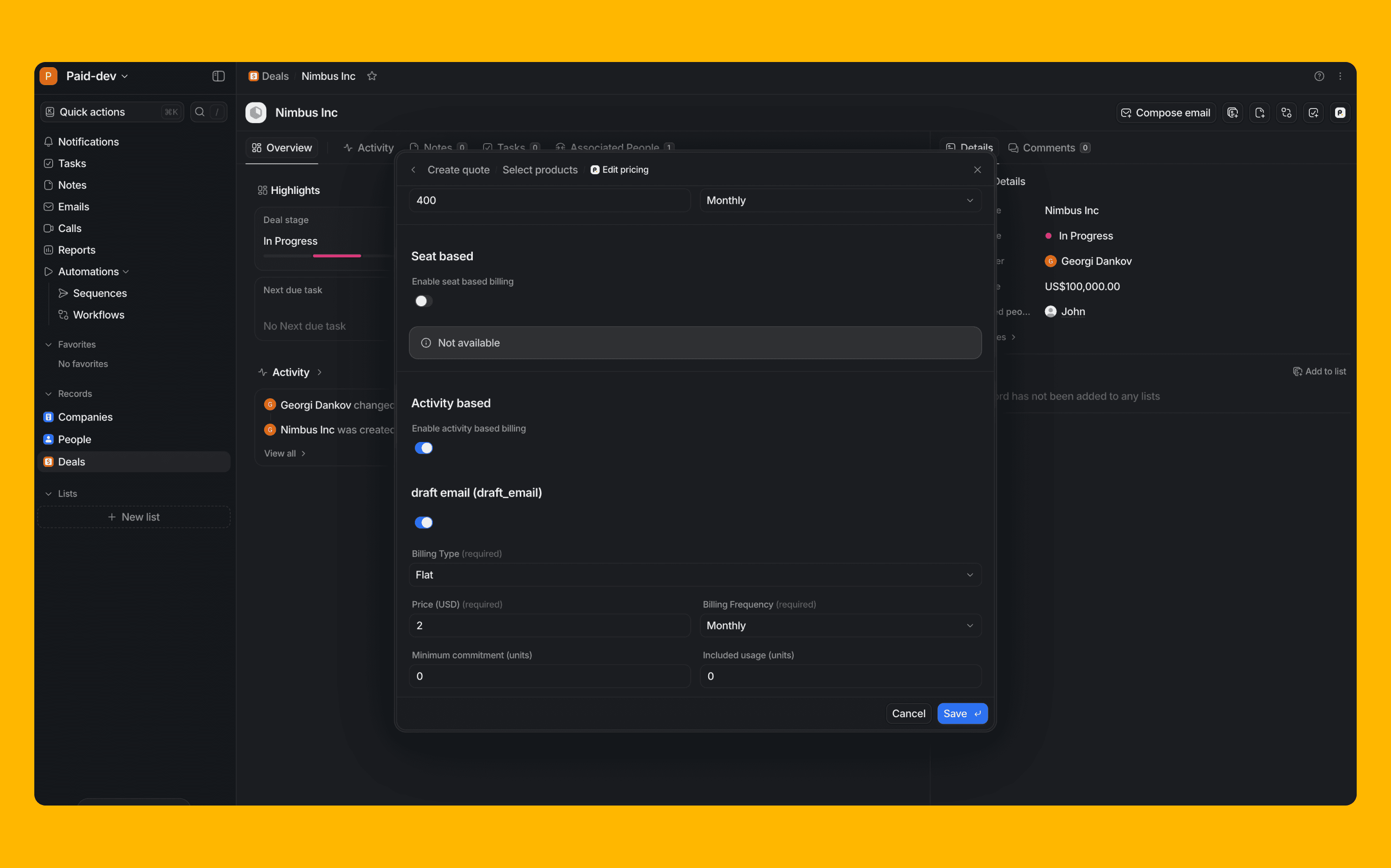This screenshot has height=868, width=1391.
Task: Click the search magnifier icon
Action: coord(199,112)
